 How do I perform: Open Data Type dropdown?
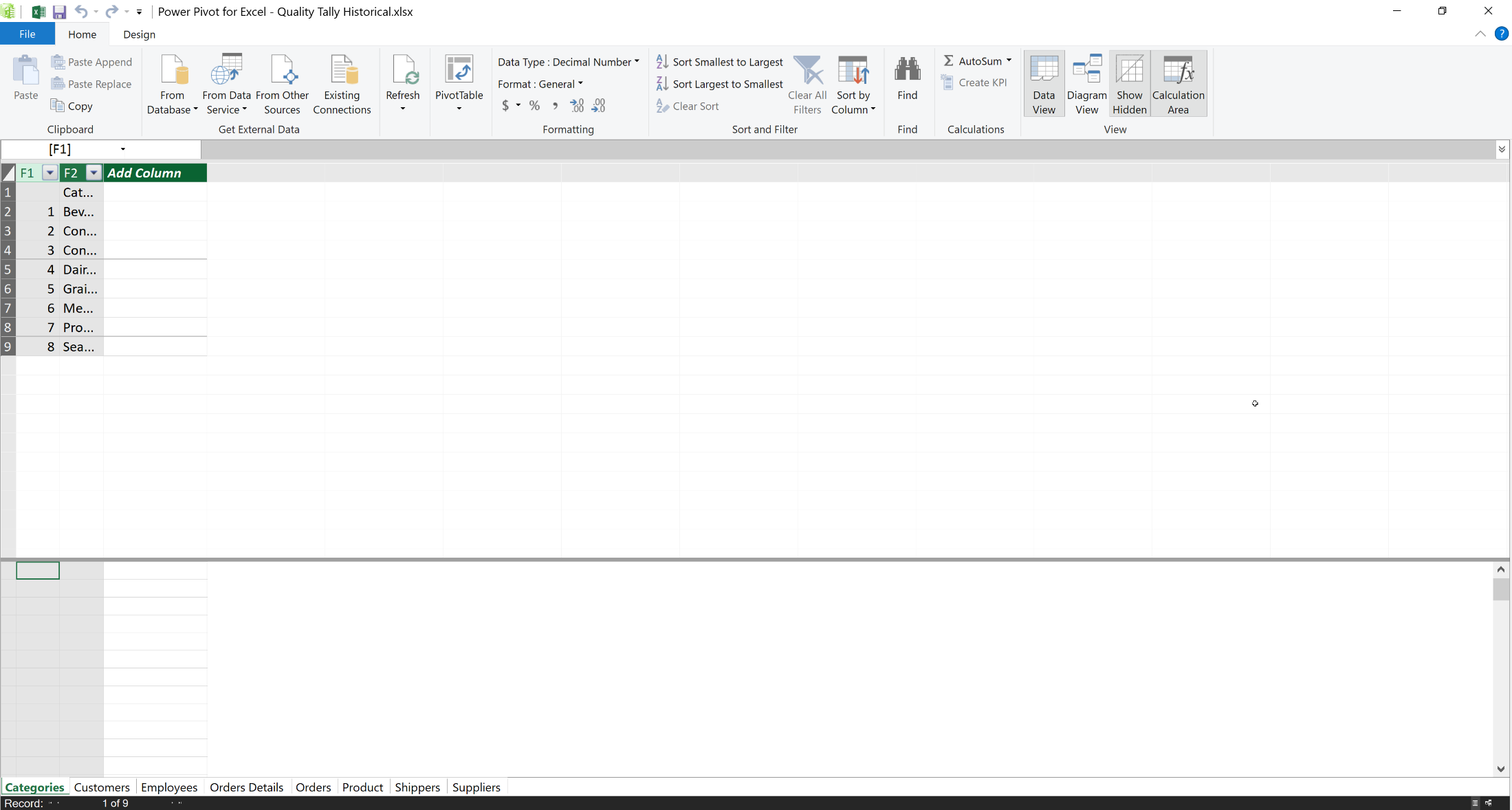[x=569, y=62]
